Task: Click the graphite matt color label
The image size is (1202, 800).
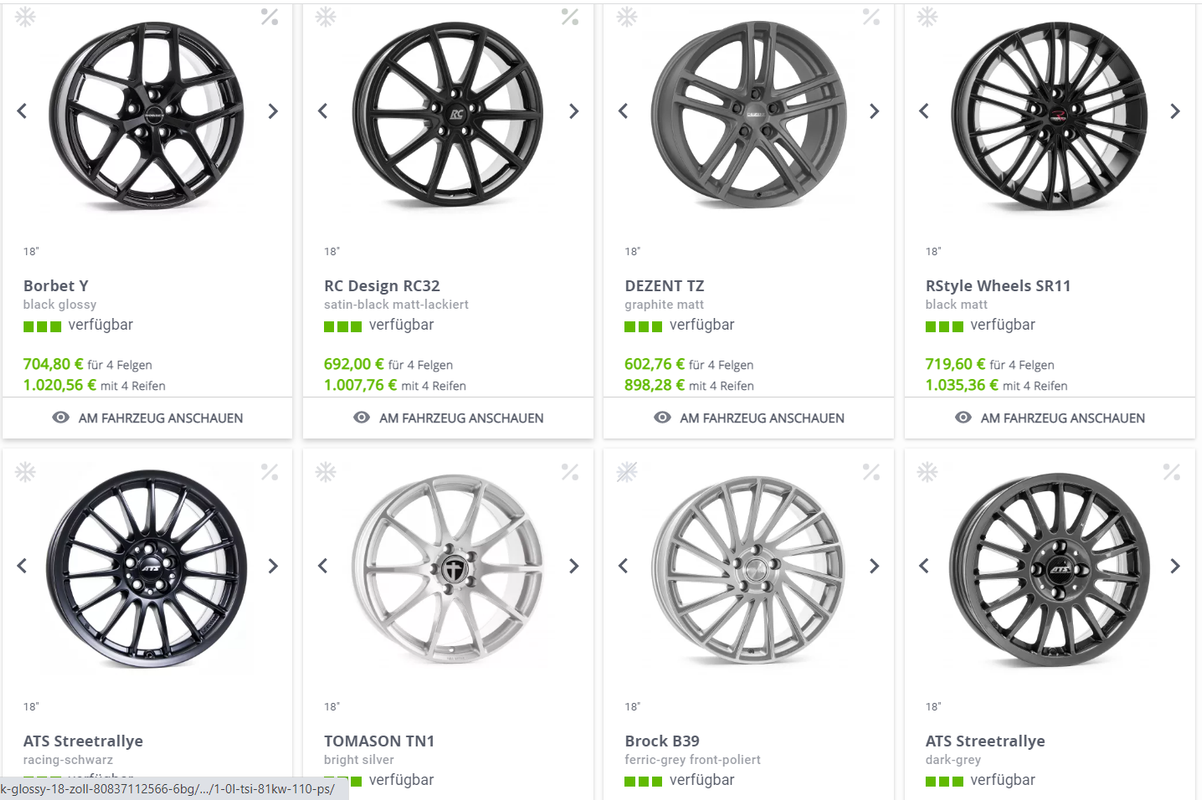Action: click(x=664, y=305)
